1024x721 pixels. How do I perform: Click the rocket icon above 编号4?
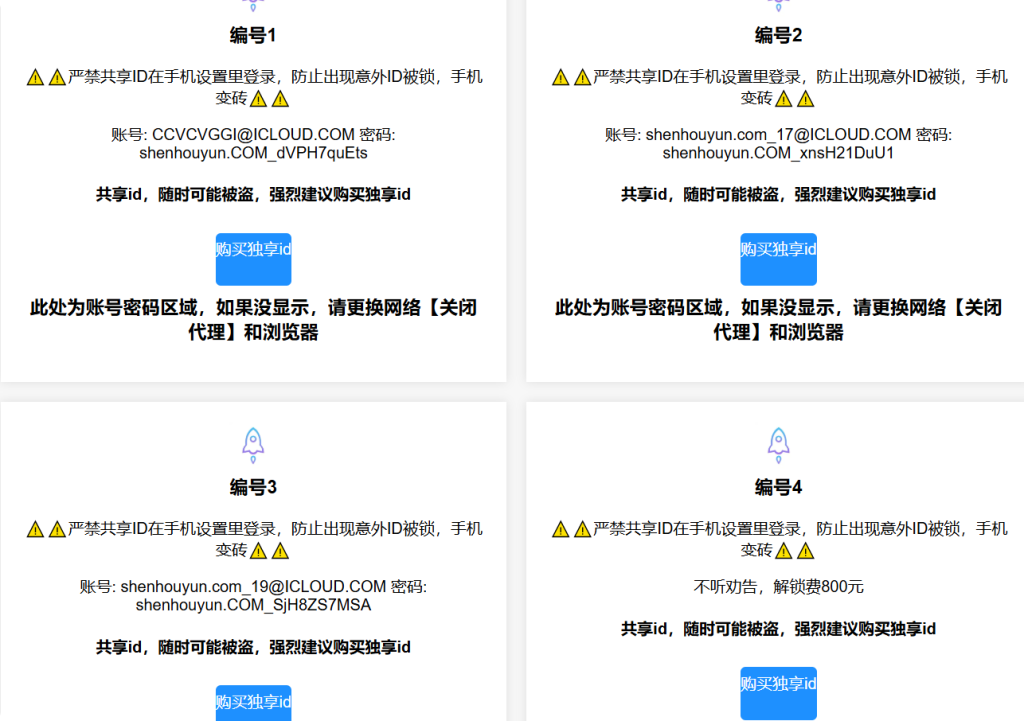[x=778, y=441]
